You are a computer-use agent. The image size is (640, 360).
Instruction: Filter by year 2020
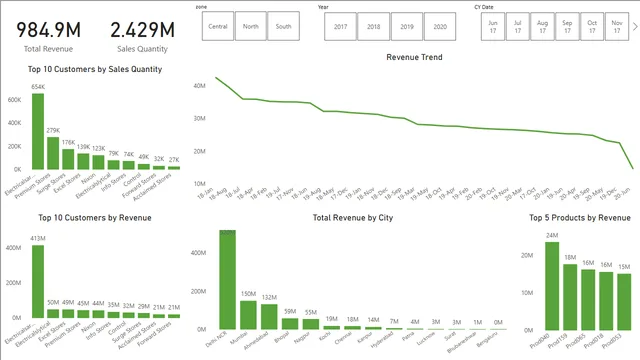pyautogui.click(x=440, y=27)
